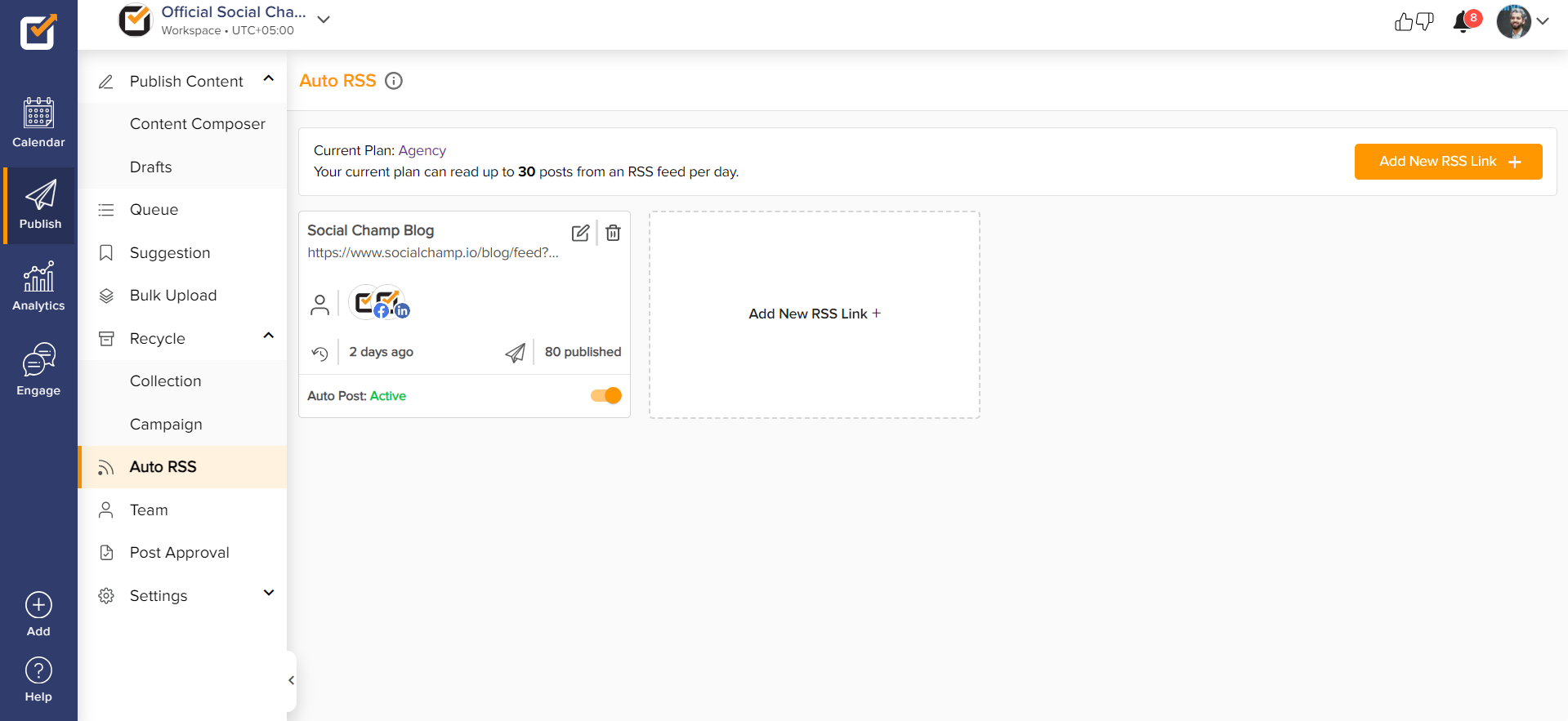Toggle Auto Post switch for Social Champ Blog
The width and height of the screenshot is (1568, 721).
pyautogui.click(x=606, y=395)
